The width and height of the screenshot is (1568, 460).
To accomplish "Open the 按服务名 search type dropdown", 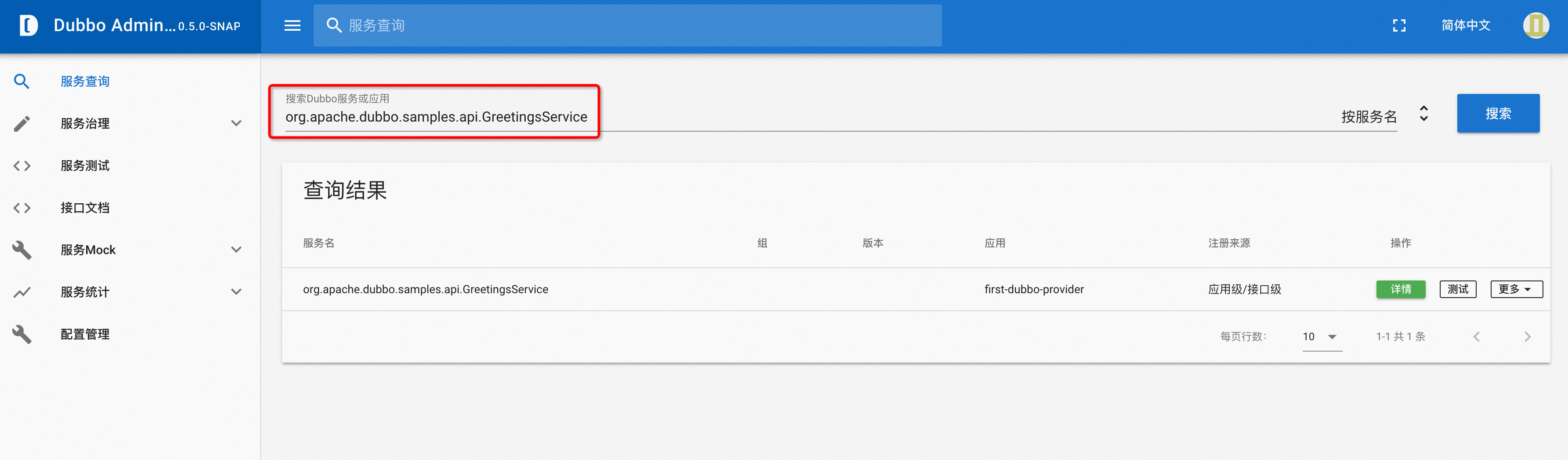I will (1384, 115).
